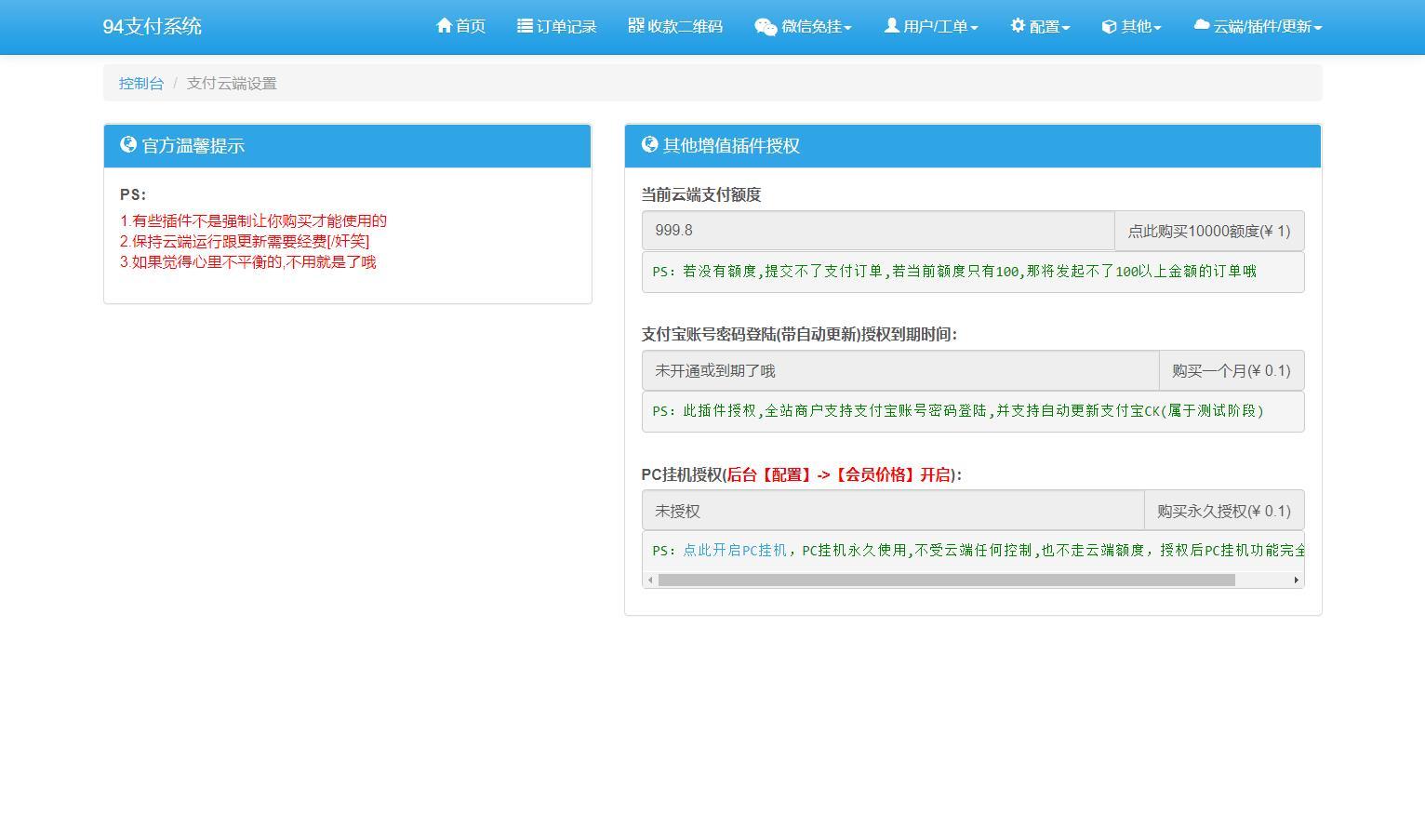
Task: Click 点此购买10000额度(¥1) button
Action: 1208,230
